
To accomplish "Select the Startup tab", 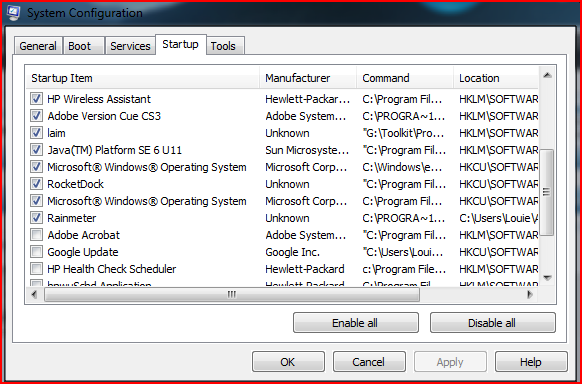I will click(x=180, y=45).
